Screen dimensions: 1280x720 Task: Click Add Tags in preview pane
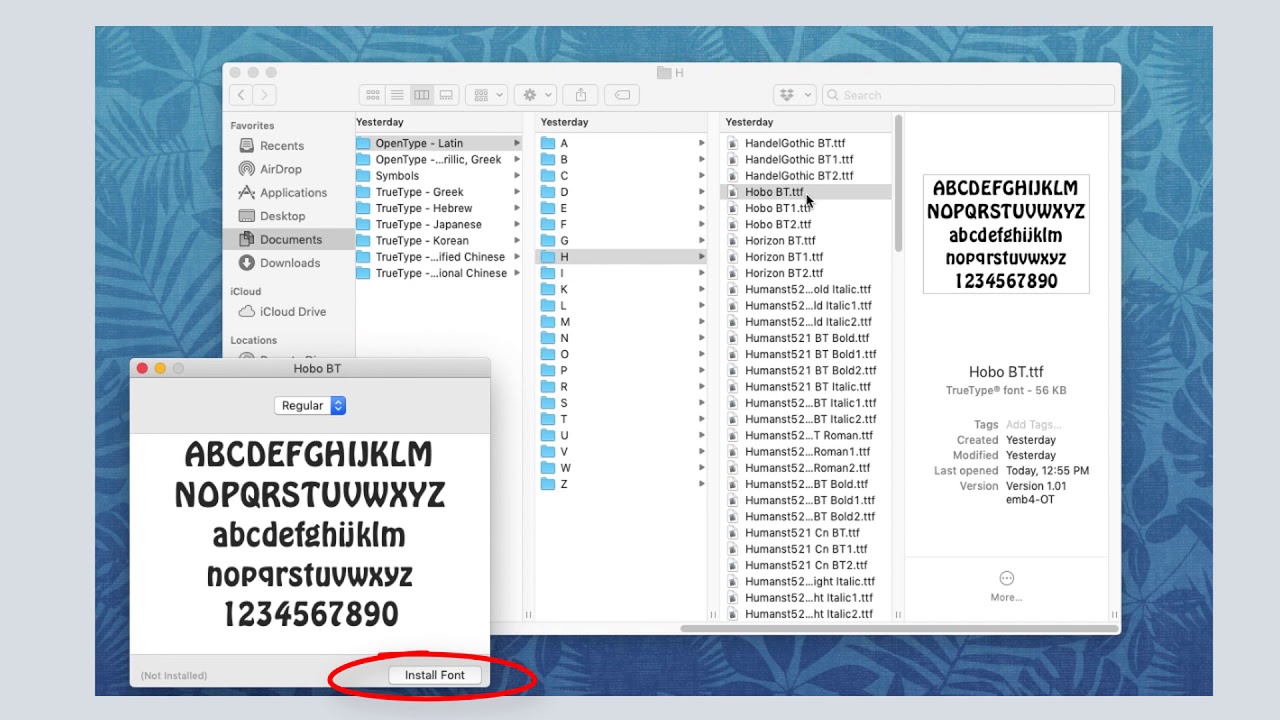(x=1033, y=425)
